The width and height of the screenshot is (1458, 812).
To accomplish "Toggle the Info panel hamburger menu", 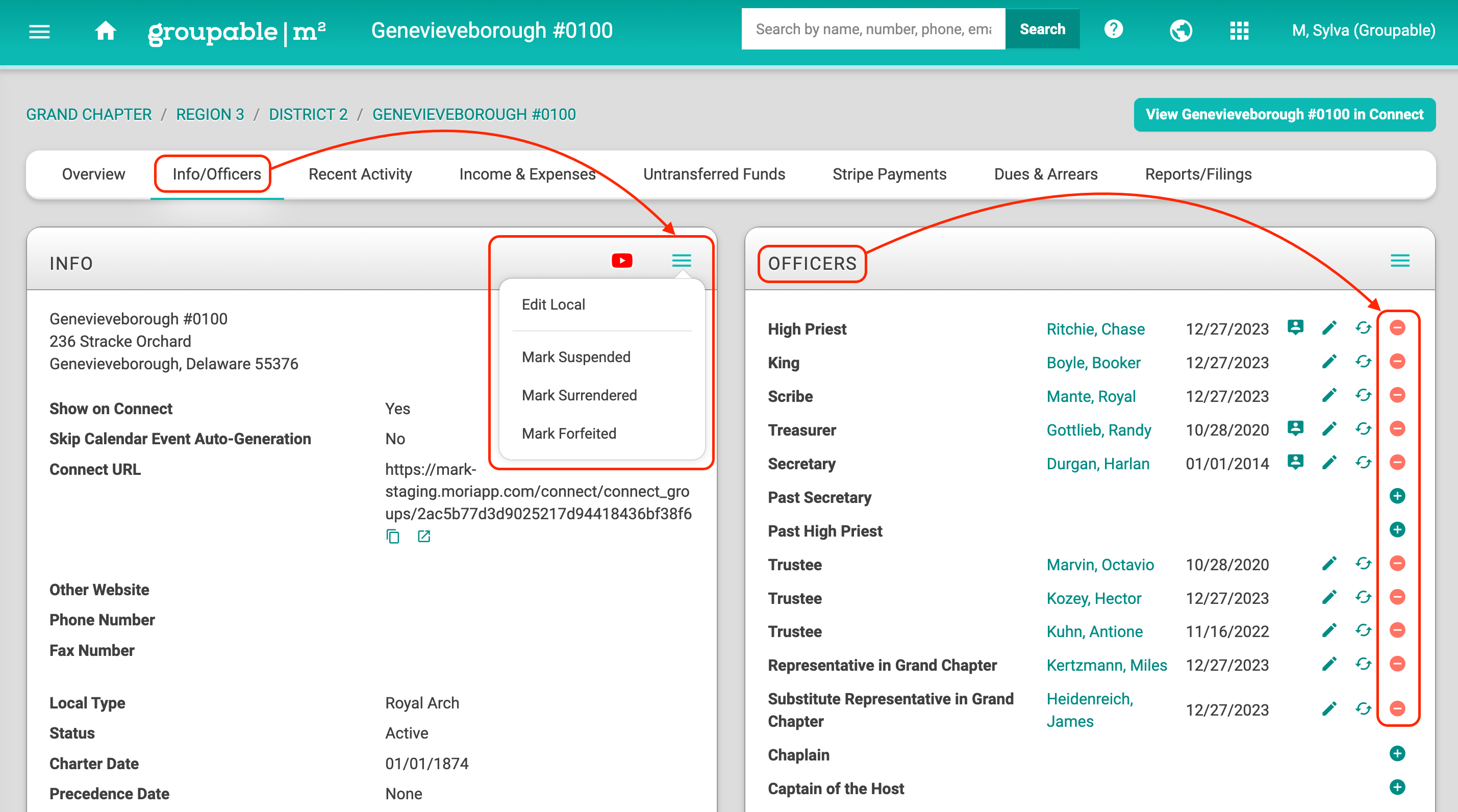I will pos(682,261).
